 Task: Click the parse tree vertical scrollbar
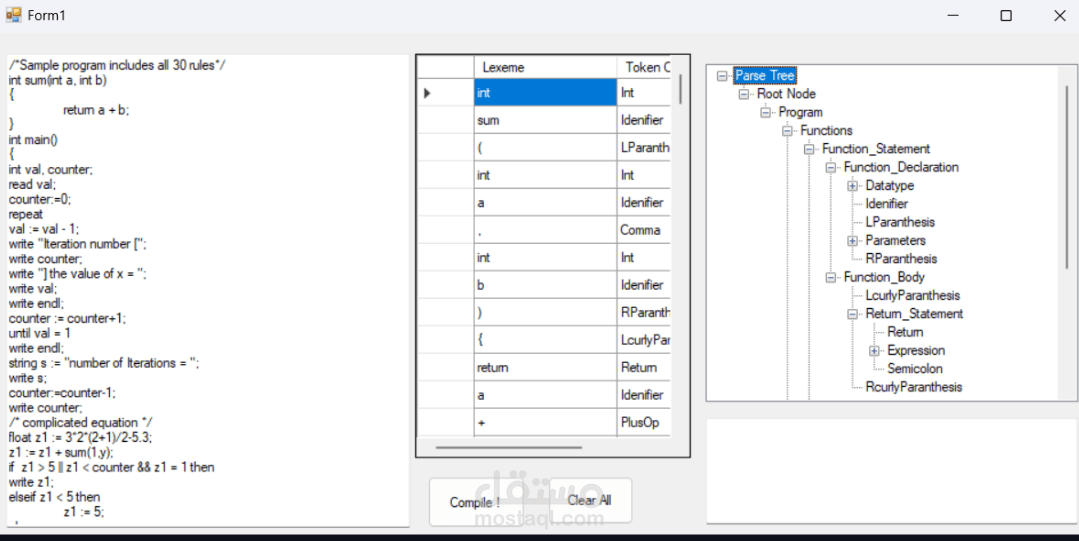click(1068, 176)
